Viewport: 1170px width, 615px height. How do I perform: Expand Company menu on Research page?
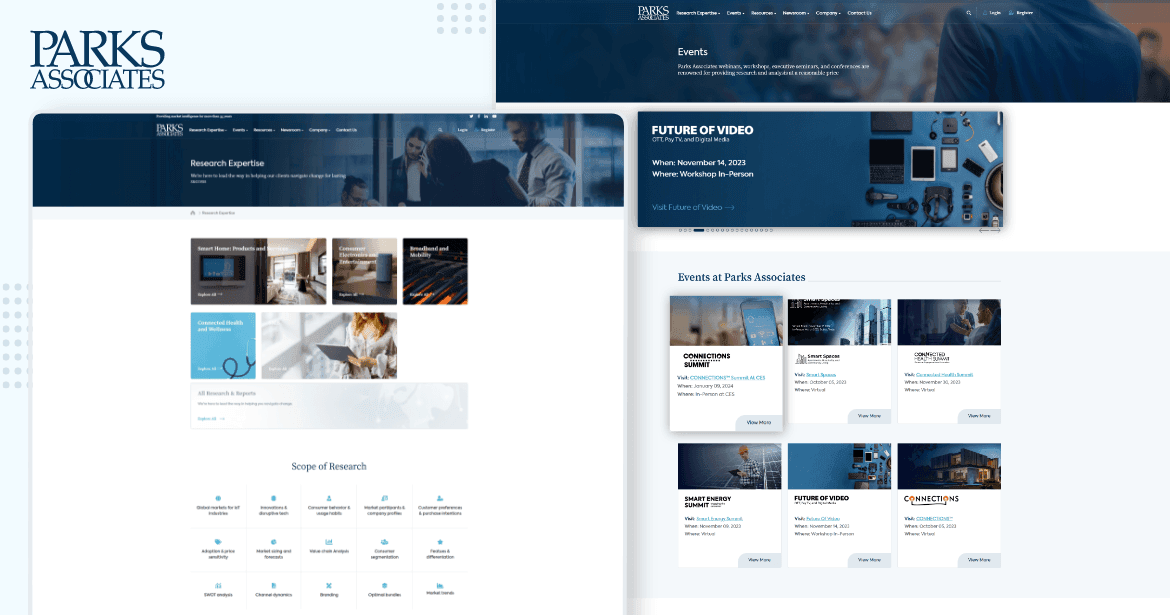pyautogui.click(x=319, y=130)
